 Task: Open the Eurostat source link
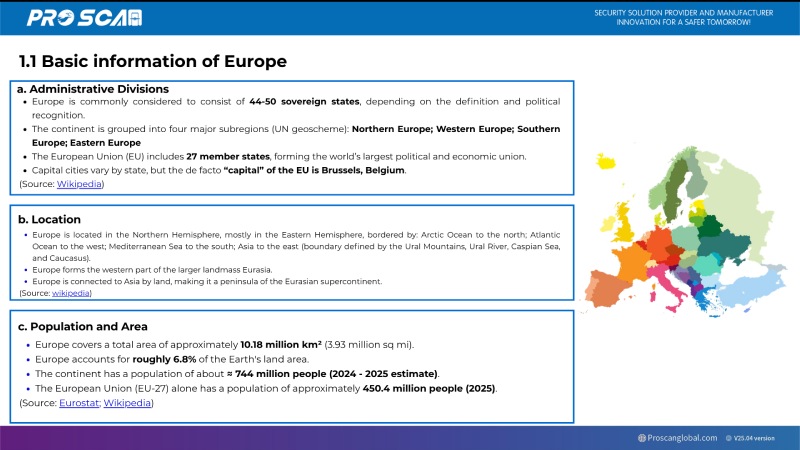(79, 403)
